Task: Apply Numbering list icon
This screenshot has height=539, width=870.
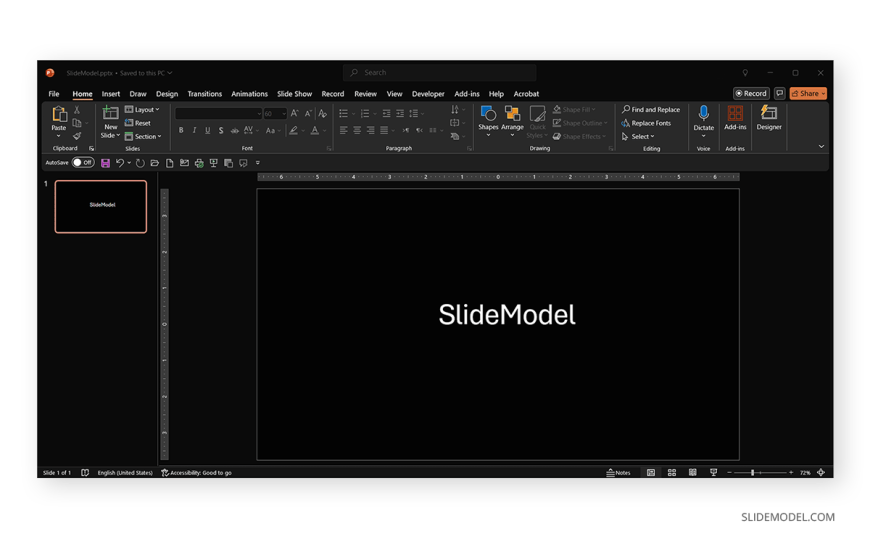Action: tap(365, 113)
